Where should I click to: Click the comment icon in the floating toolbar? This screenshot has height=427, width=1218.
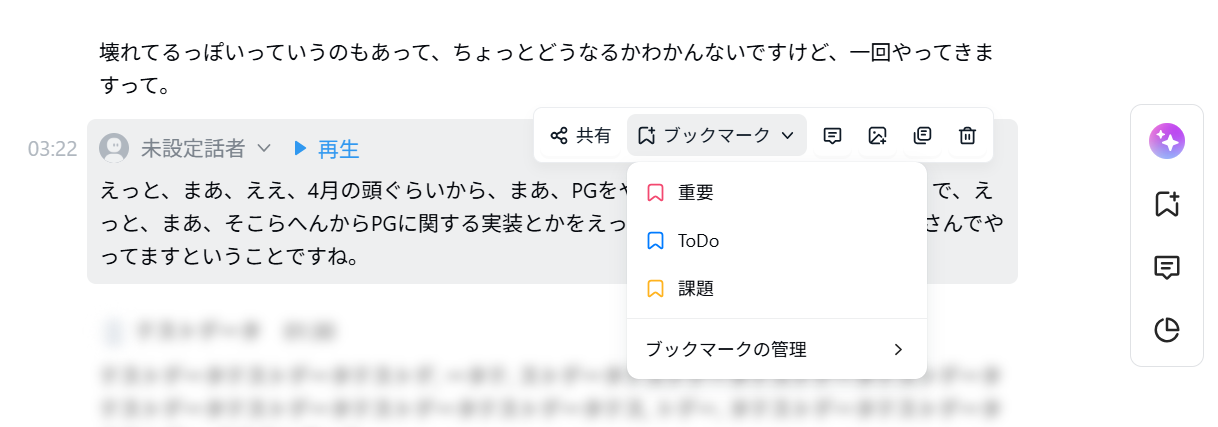coord(832,135)
